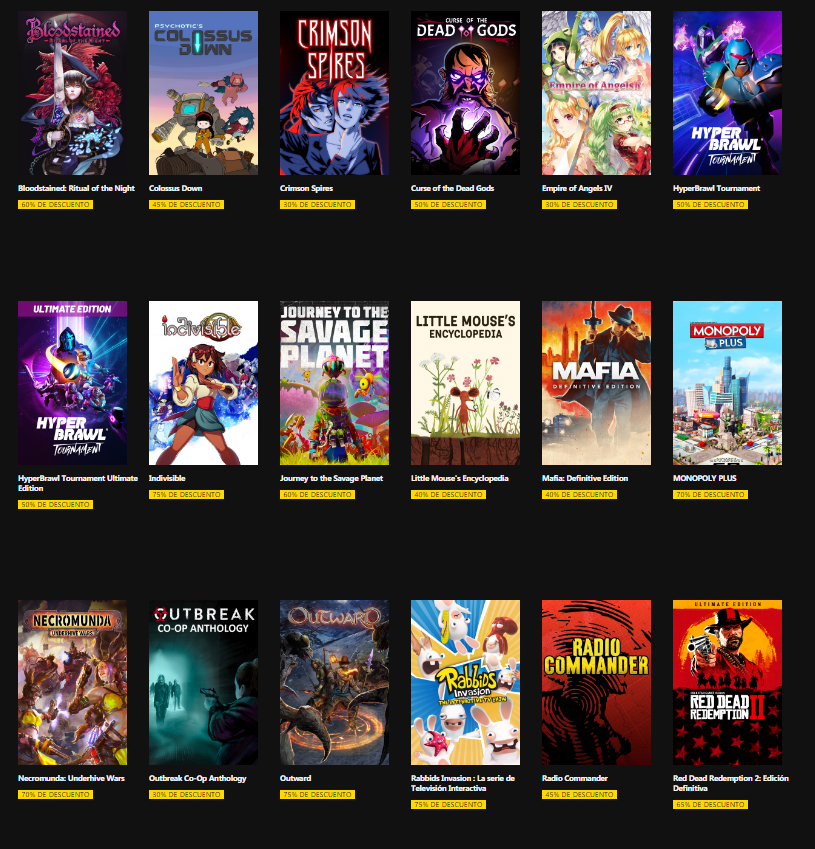Open the HyperBrawl Tournament standard edition cover
The height and width of the screenshot is (849, 815).
tap(728, 93)
